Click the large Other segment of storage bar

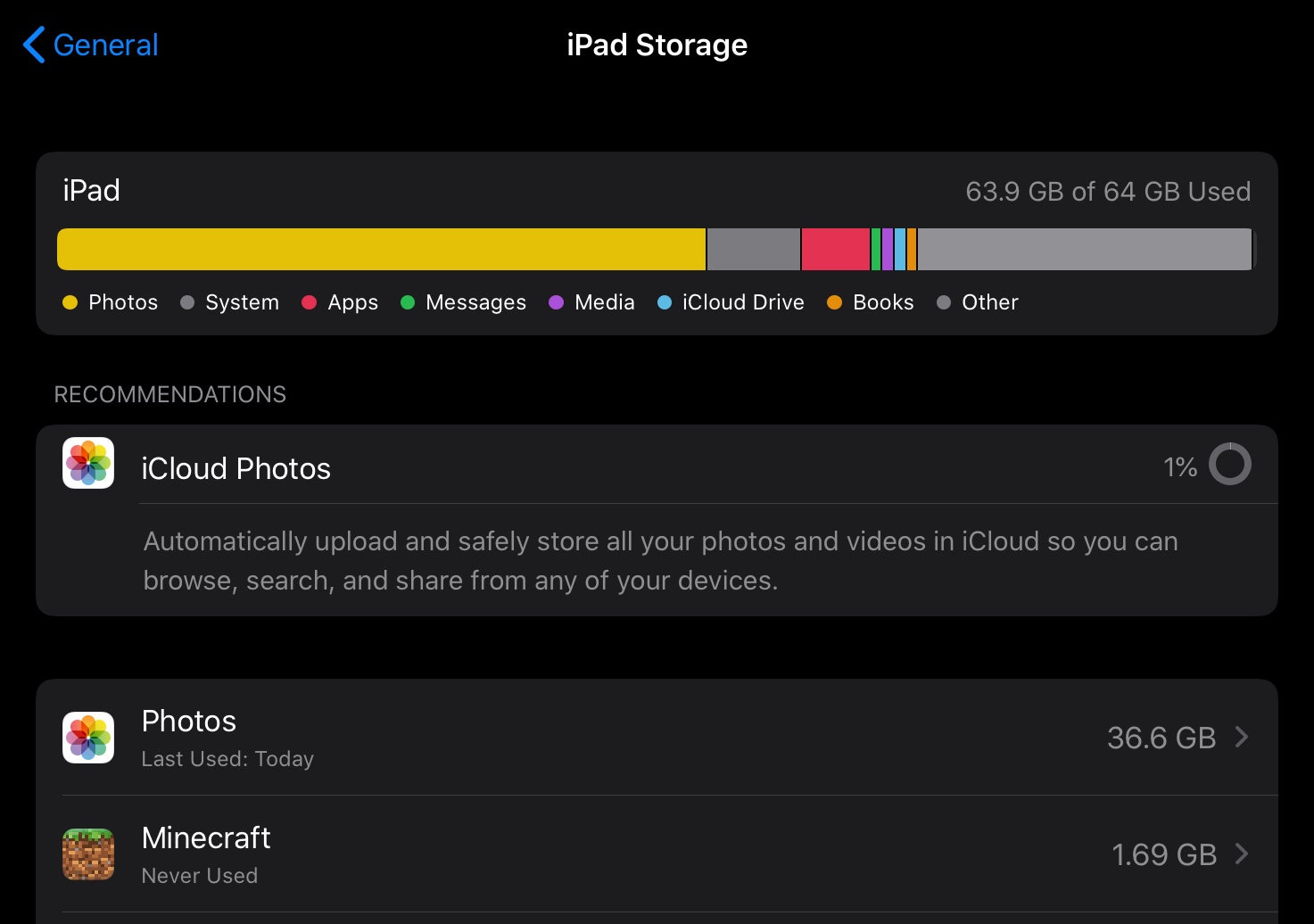click(x=1084, y=249)
